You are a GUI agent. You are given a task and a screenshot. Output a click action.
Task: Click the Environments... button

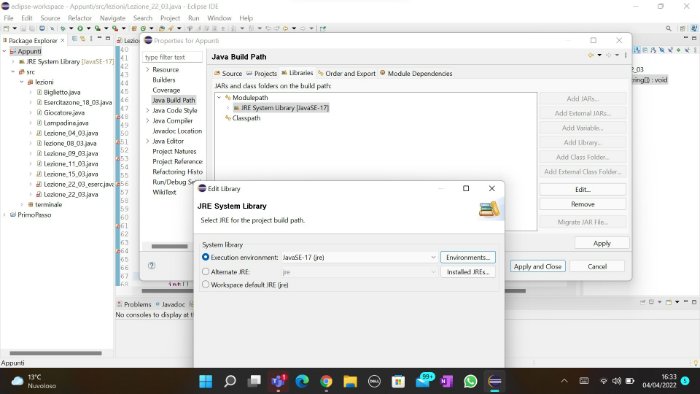tap(468, 257)
